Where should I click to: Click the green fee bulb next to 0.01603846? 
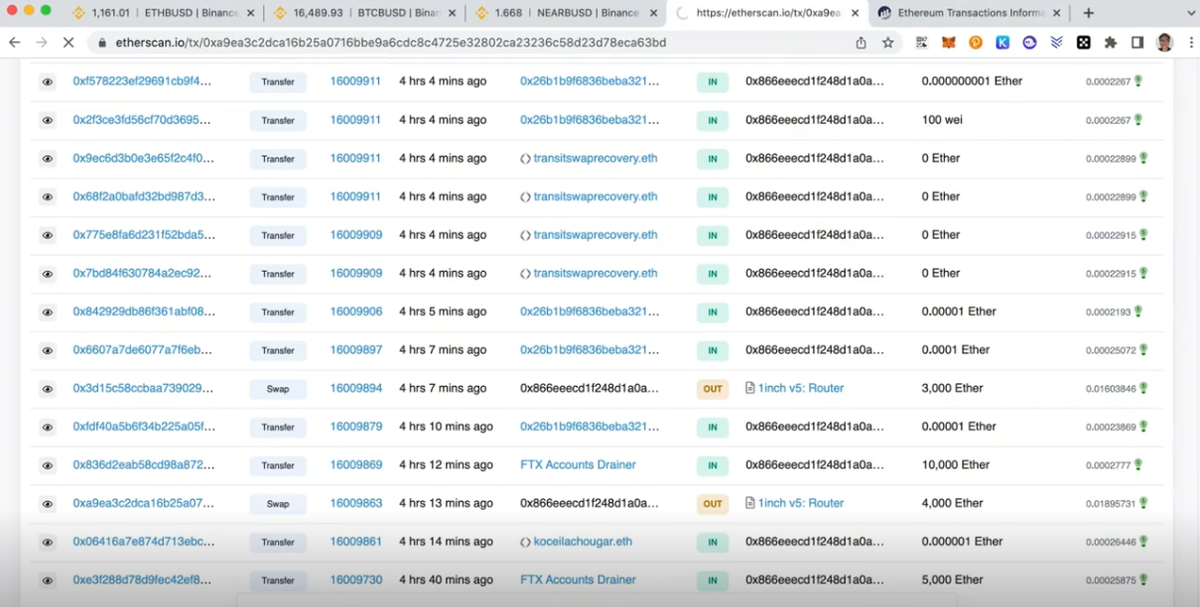1143,388
